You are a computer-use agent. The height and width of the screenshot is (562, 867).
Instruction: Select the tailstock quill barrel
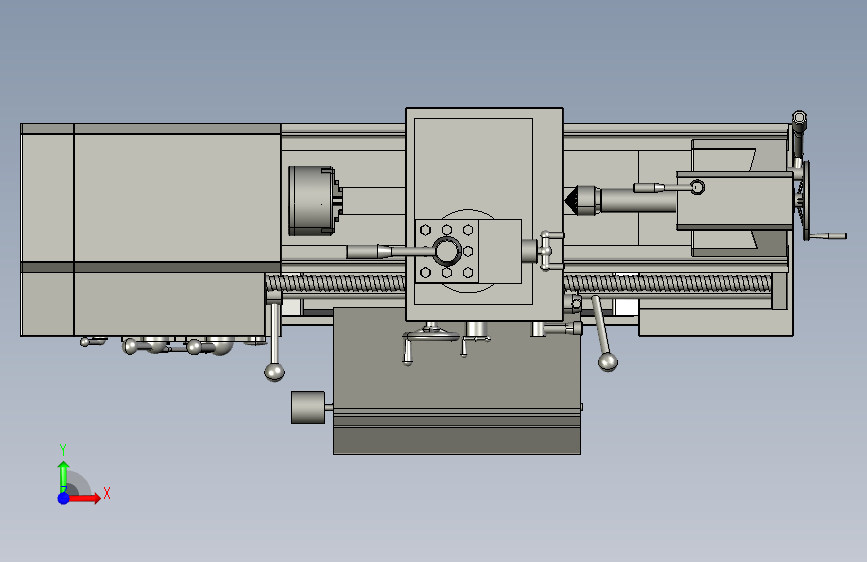638,200
